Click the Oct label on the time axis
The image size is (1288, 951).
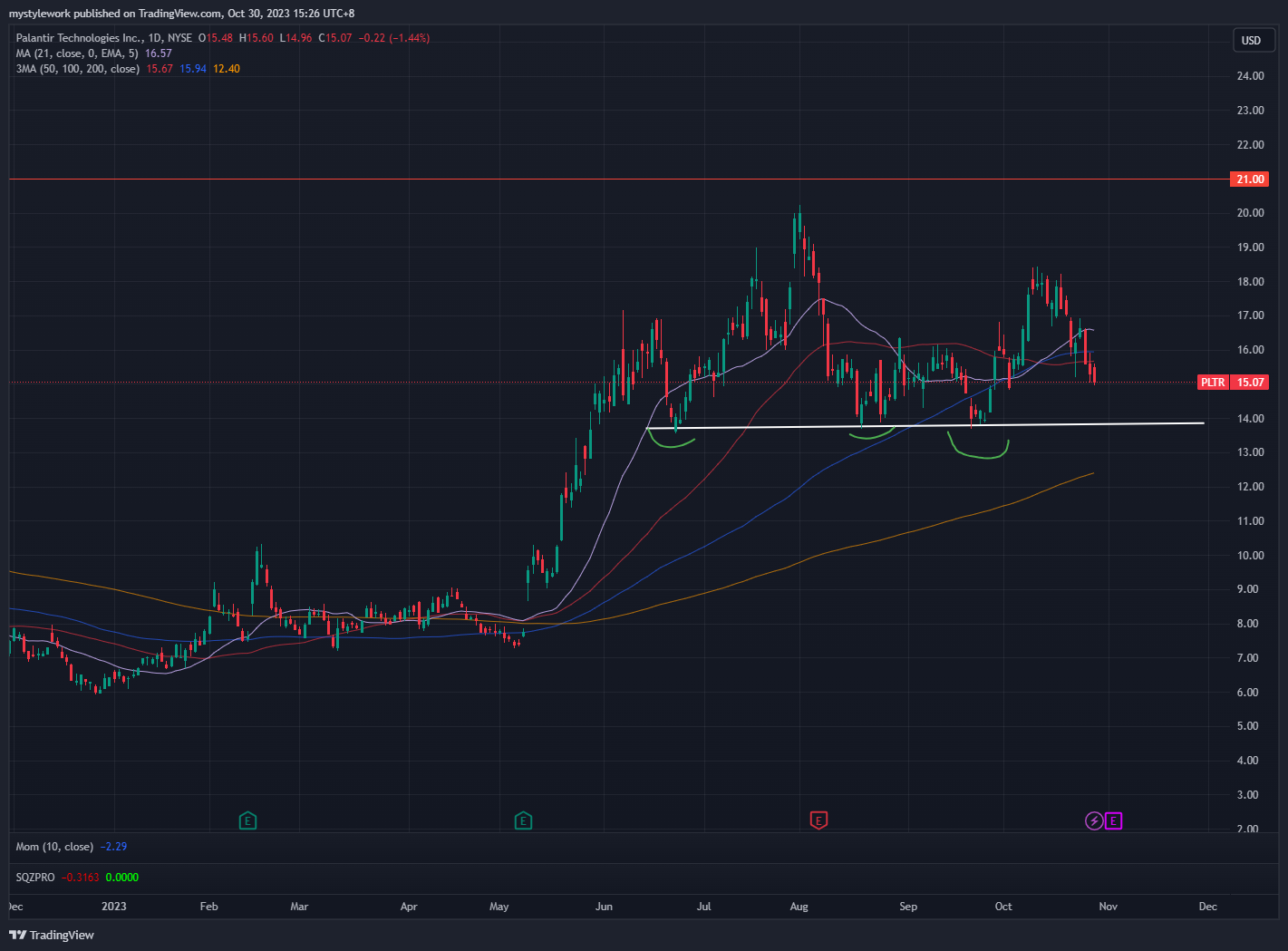pos(1003,907)
